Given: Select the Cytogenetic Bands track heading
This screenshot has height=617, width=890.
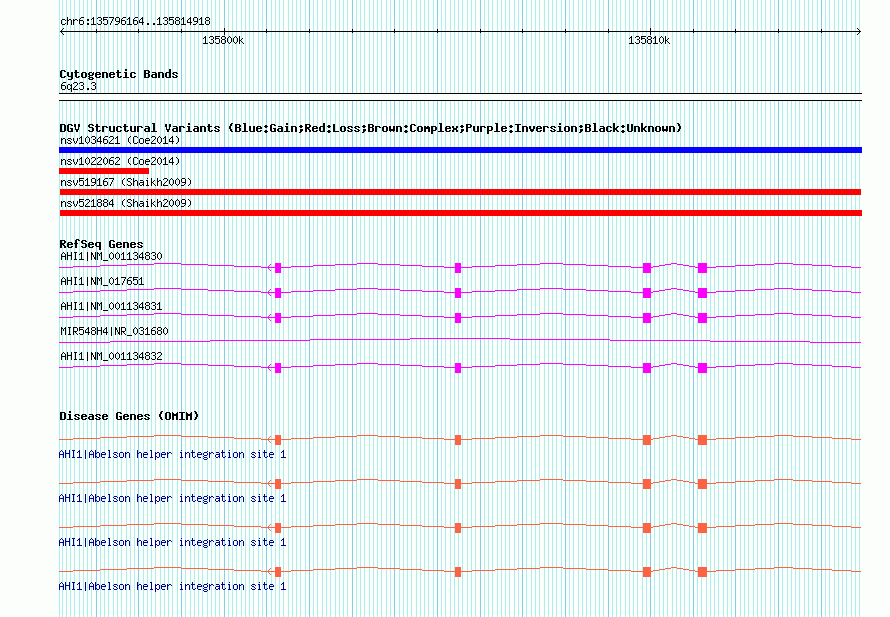Looking at the screenshot, I should [119, 74].
